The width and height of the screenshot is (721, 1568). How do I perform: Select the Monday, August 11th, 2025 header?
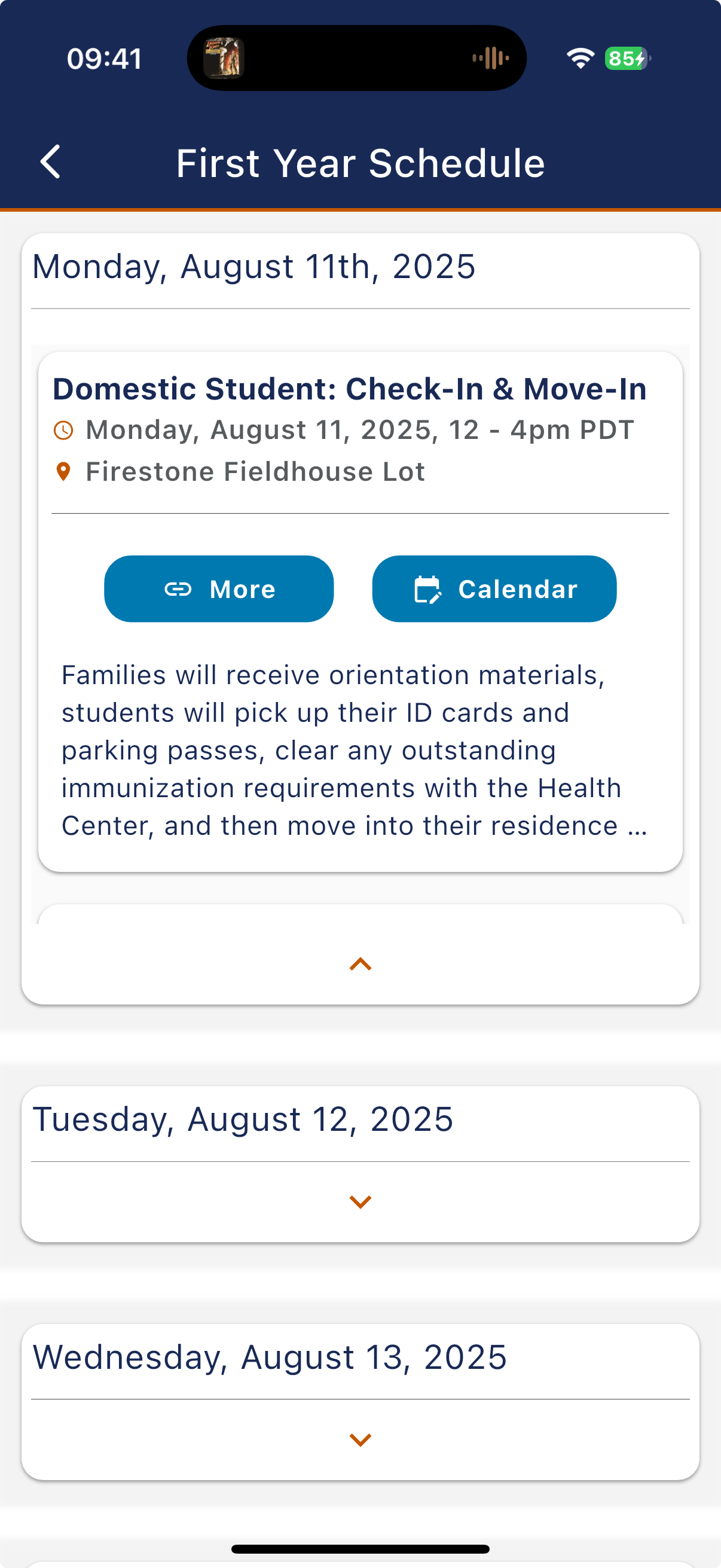[x=253, y=267]
